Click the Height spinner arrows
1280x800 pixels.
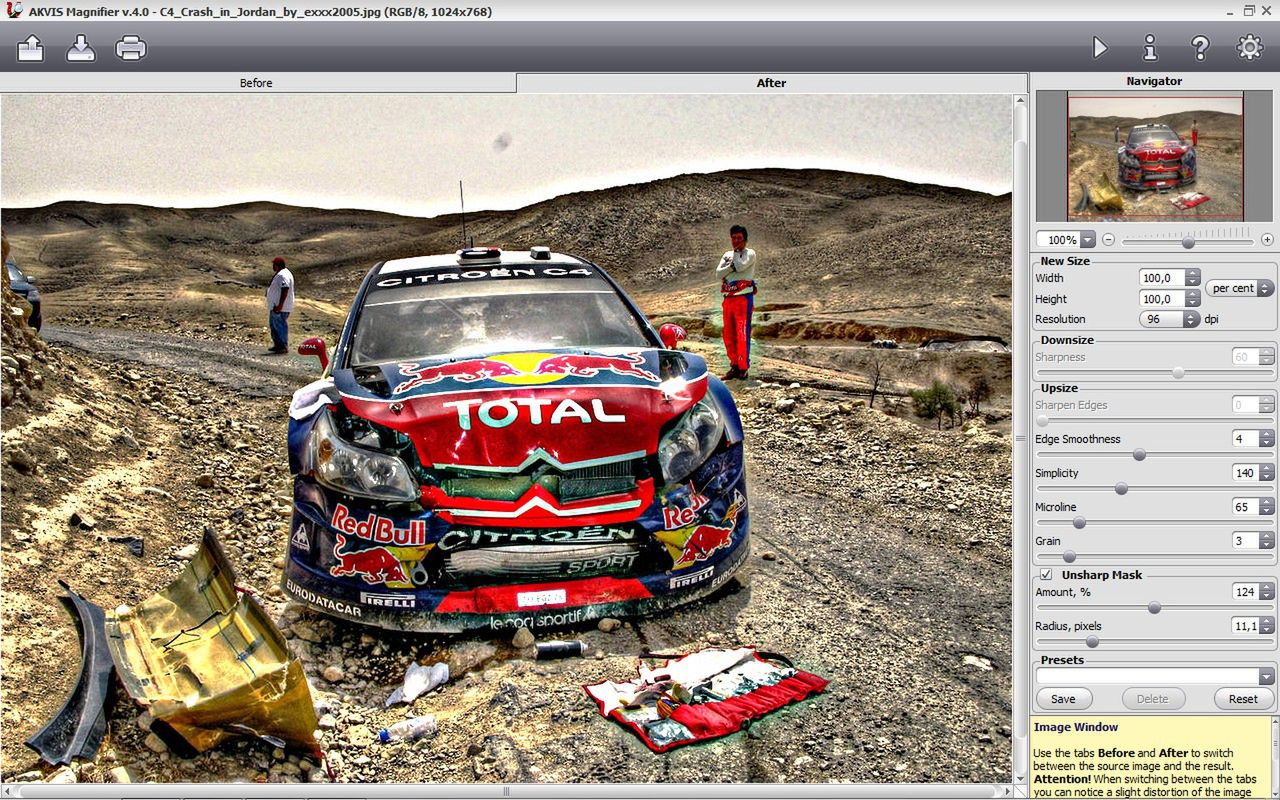(x=1192, y=299)
